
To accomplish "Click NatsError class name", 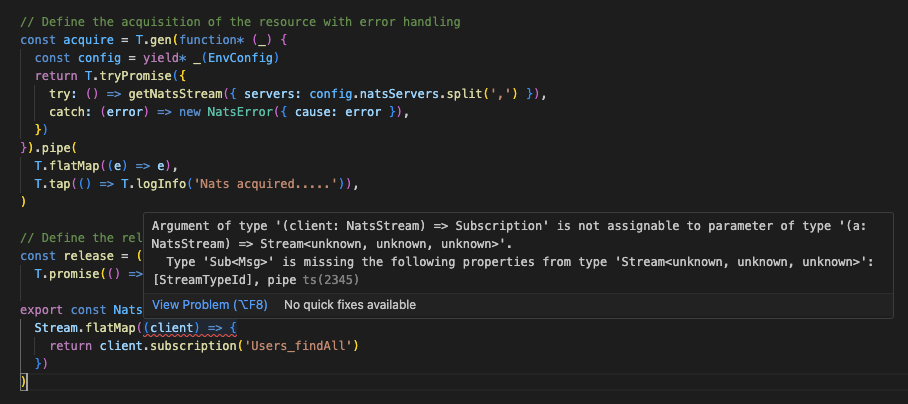I will click(x=240, y=112).
